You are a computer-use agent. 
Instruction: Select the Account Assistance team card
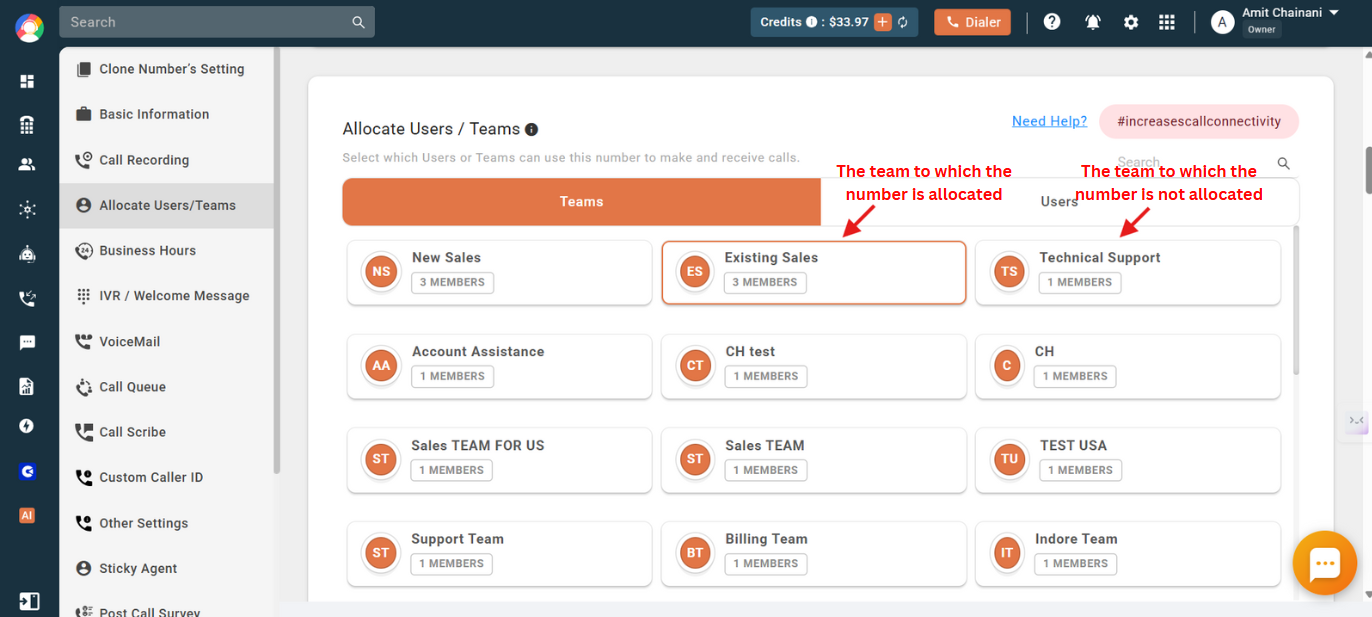[x=500, y=366]
